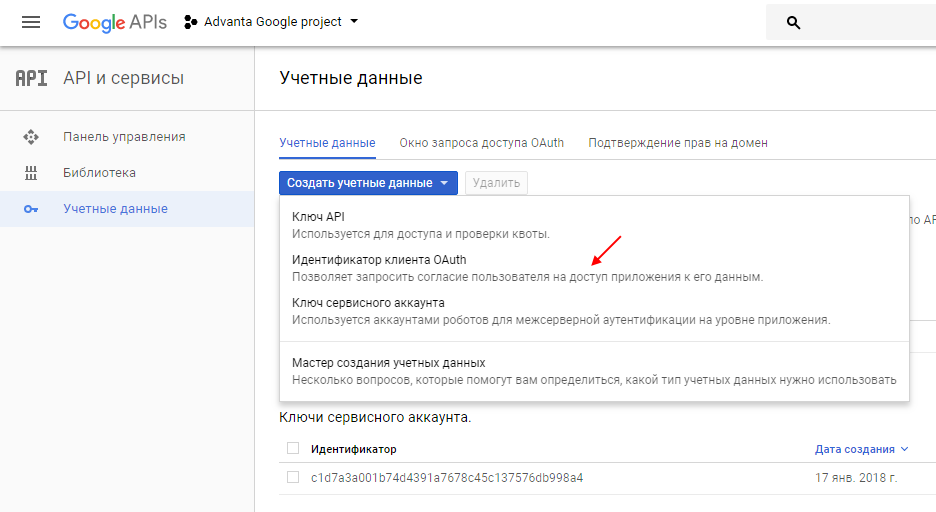Click the API logo in sidebar
The width and height of the screenshot is (936, 512).
[32, 78]
